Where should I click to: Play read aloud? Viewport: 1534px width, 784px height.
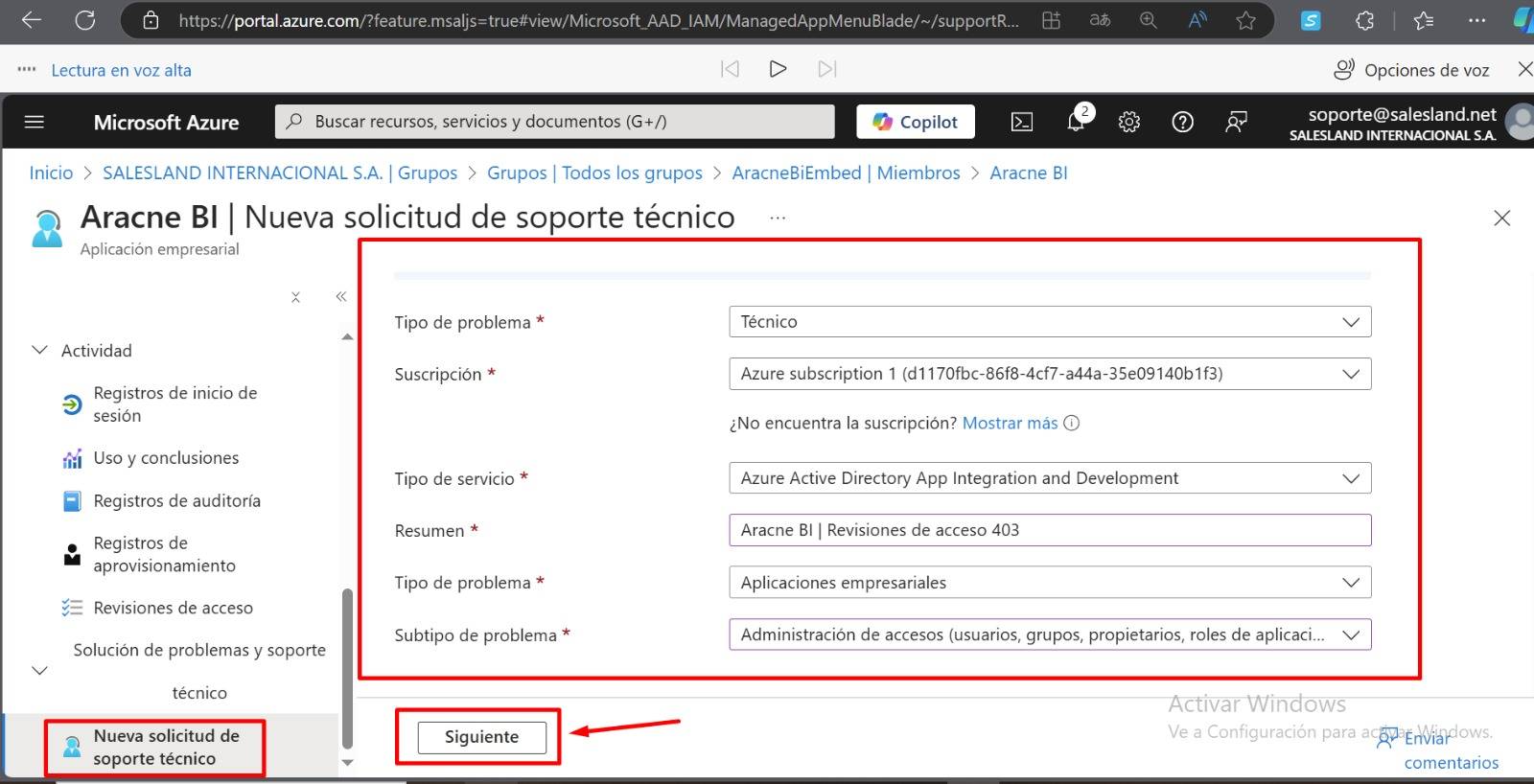[x=779, y=69]
